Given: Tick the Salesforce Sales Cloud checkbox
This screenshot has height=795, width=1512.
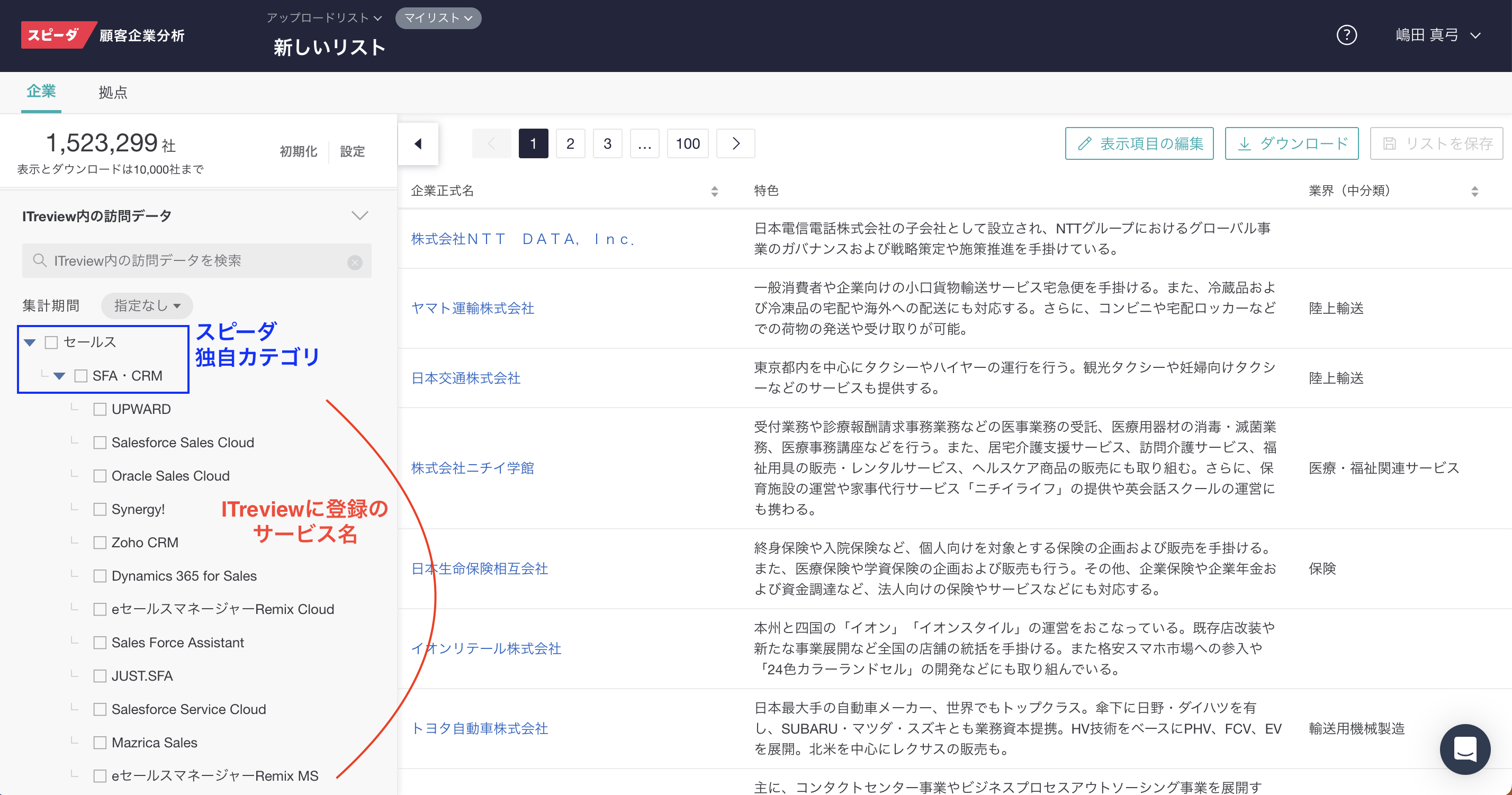Looking at the screenshot, I should (100, 443).
